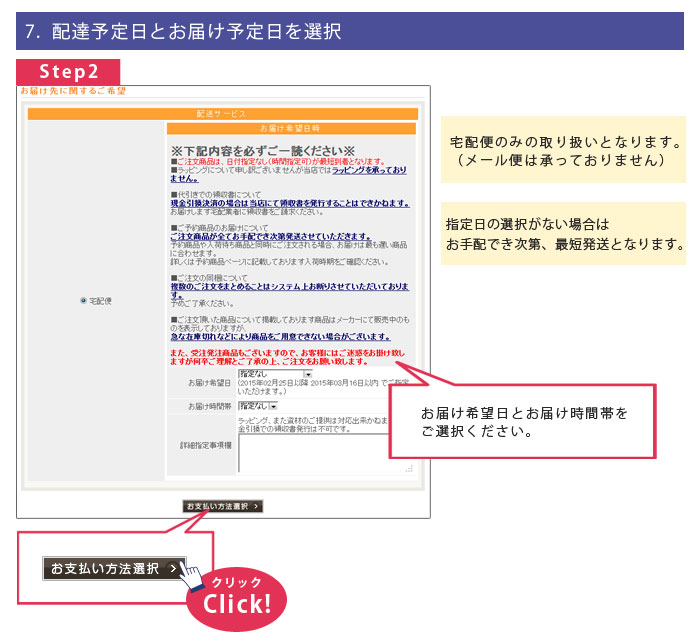
Task: Select the 宅配便 radio button
Action: pos(82,300)
